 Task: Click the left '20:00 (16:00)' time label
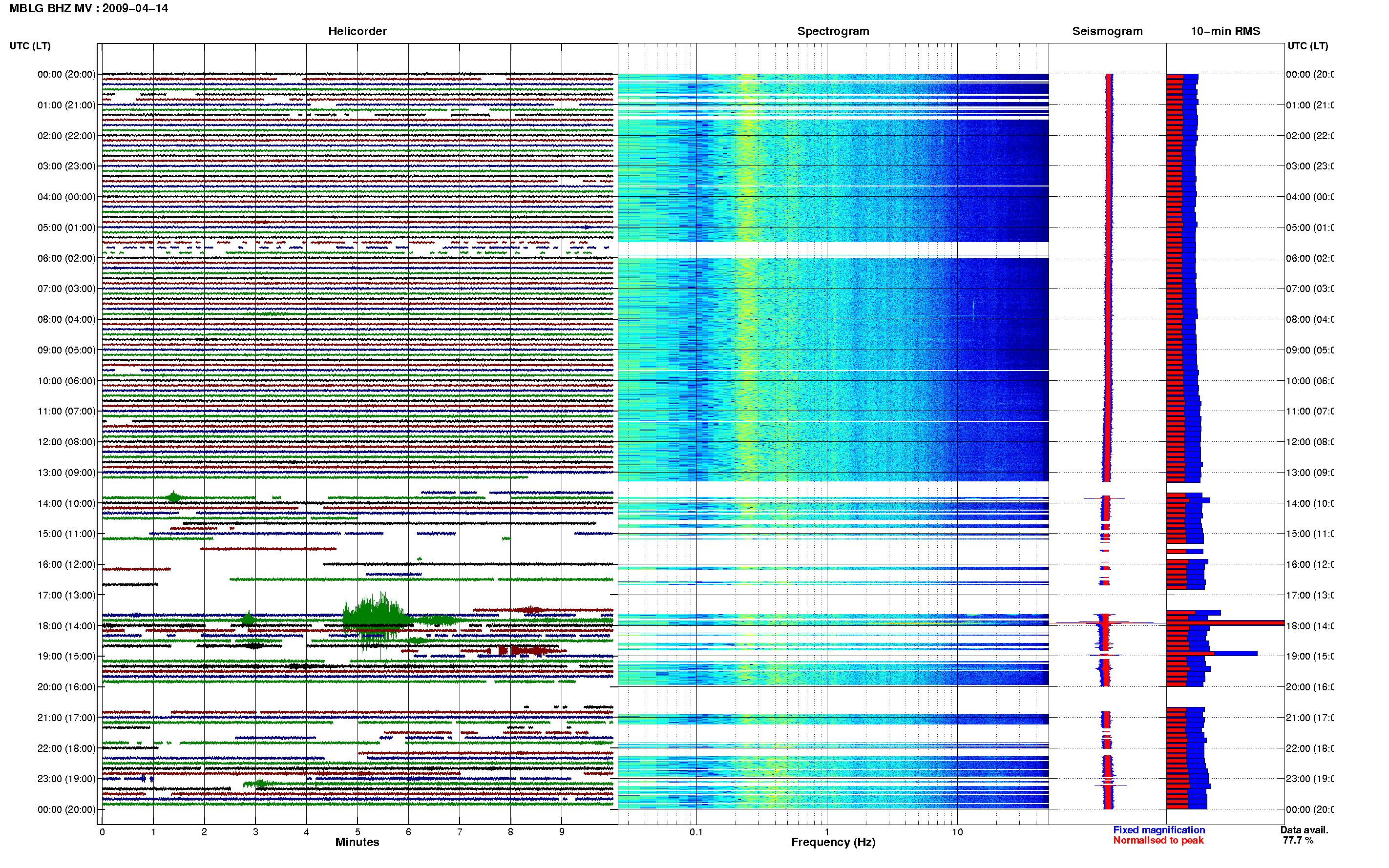pos(66,687)
